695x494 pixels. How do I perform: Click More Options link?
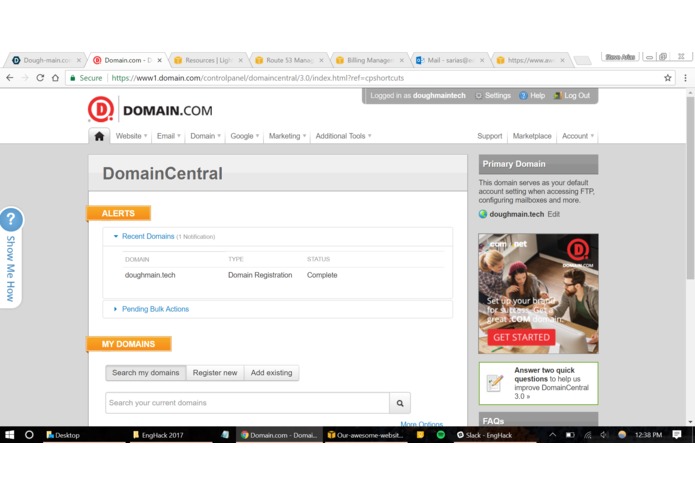422,424
